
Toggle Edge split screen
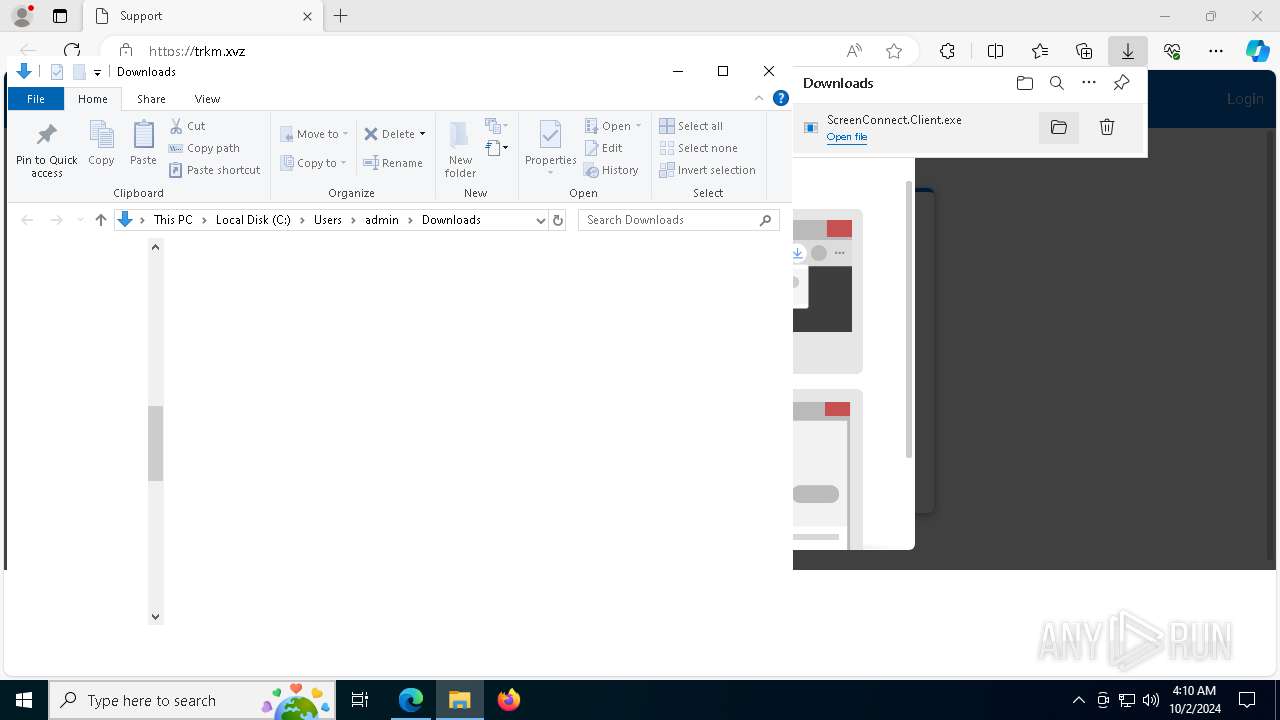pos(995,51)
